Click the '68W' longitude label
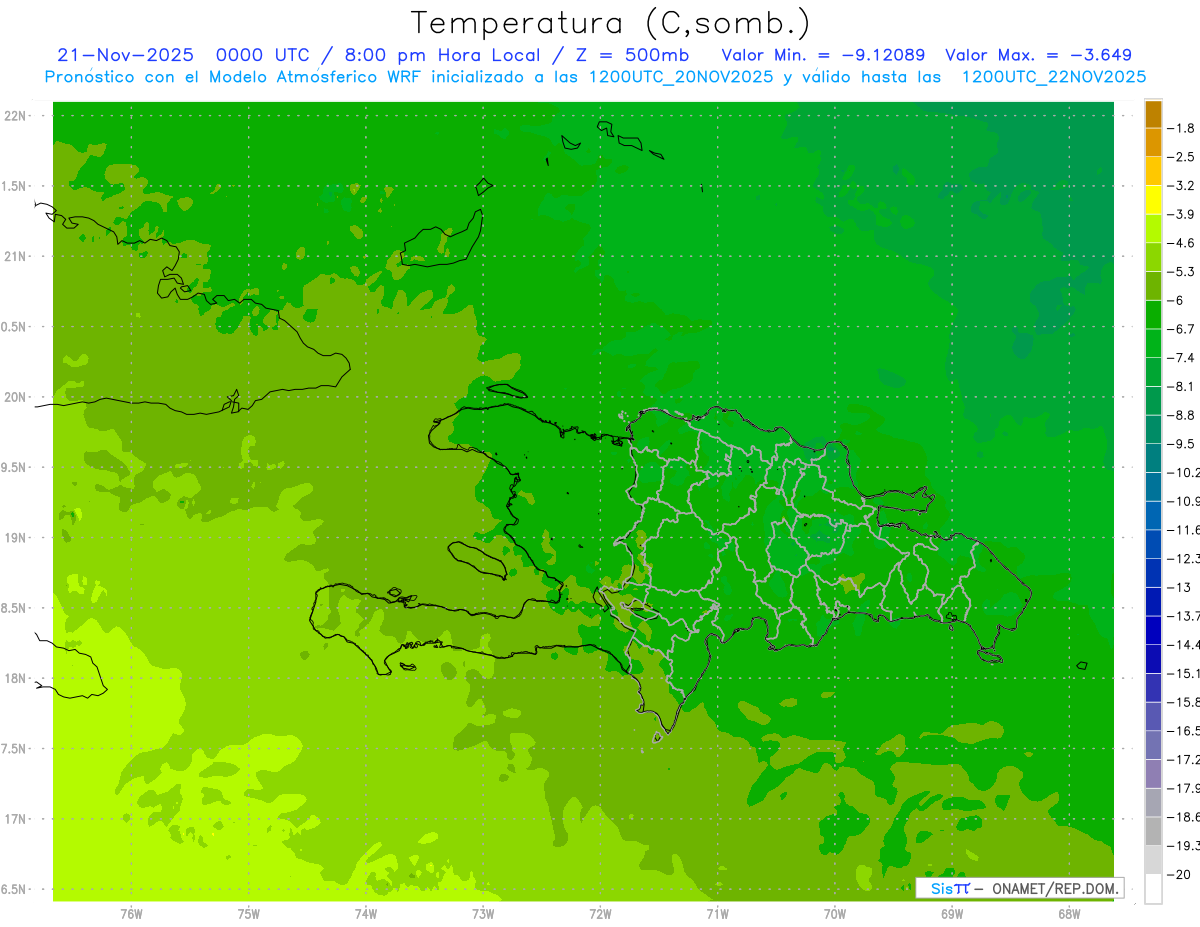Screen dimensions: 1200x927 tap(1069, 914)
